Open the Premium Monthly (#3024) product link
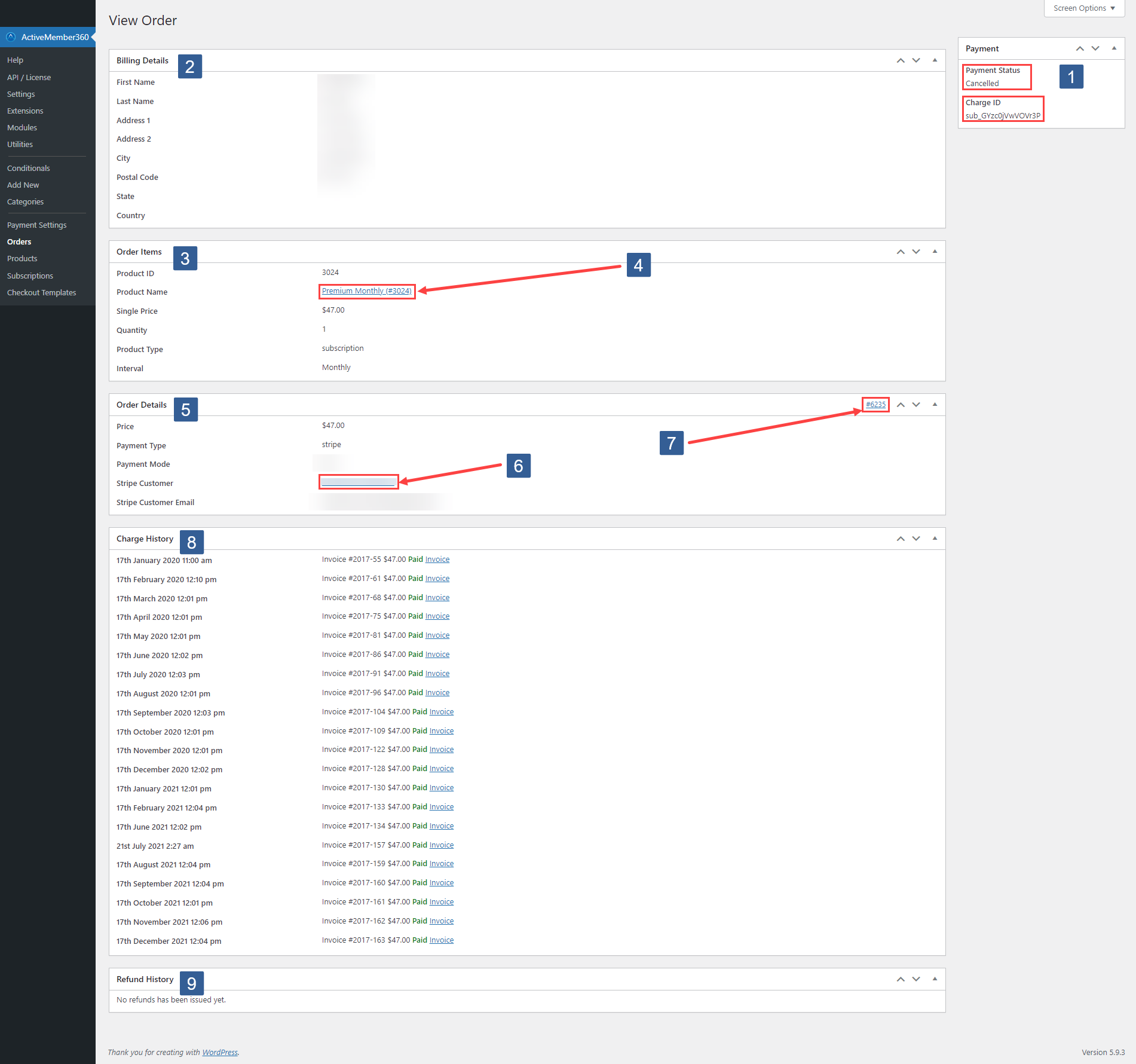 [x=366, y=291]
